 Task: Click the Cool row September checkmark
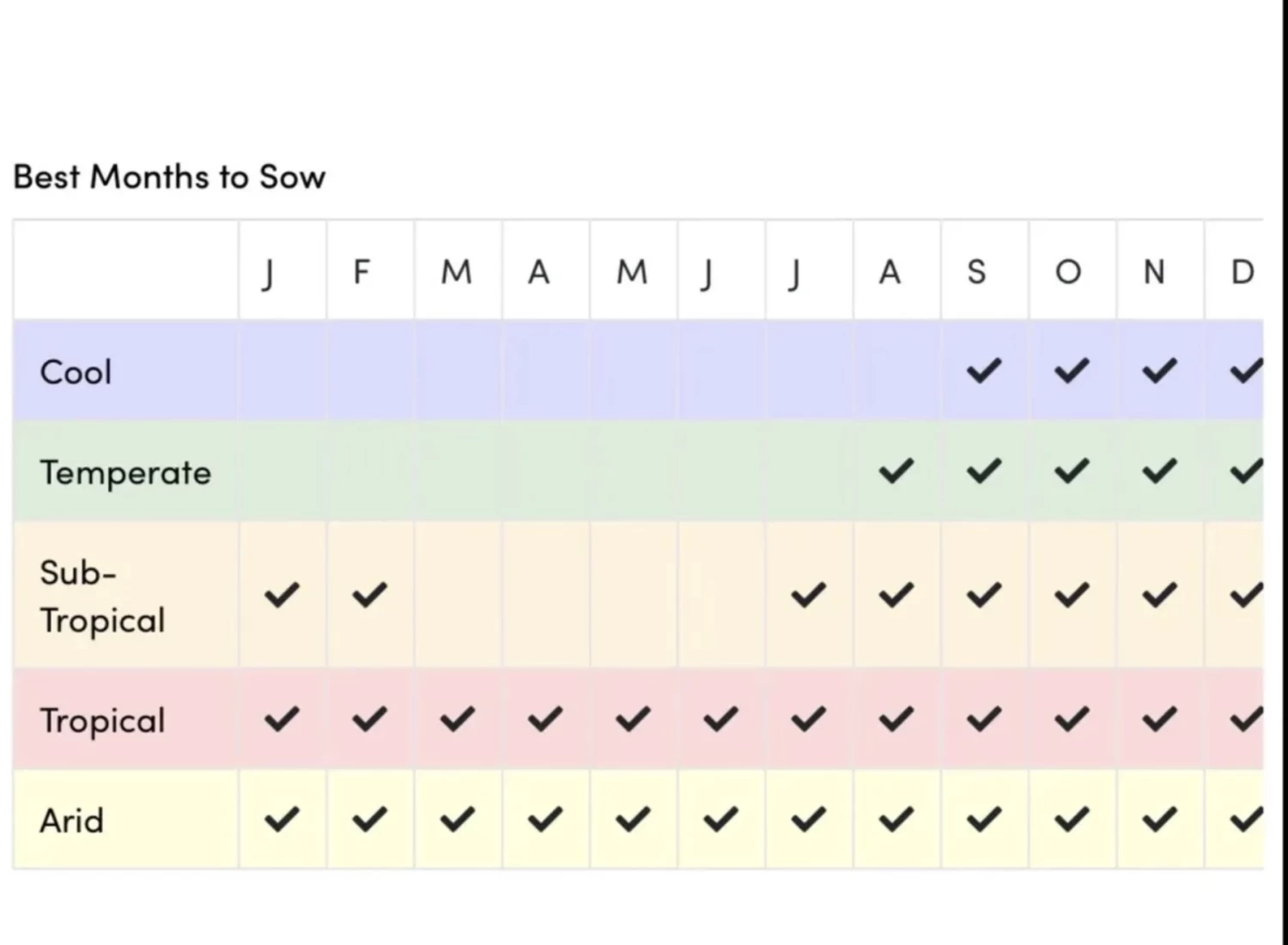tap(984, 371)
